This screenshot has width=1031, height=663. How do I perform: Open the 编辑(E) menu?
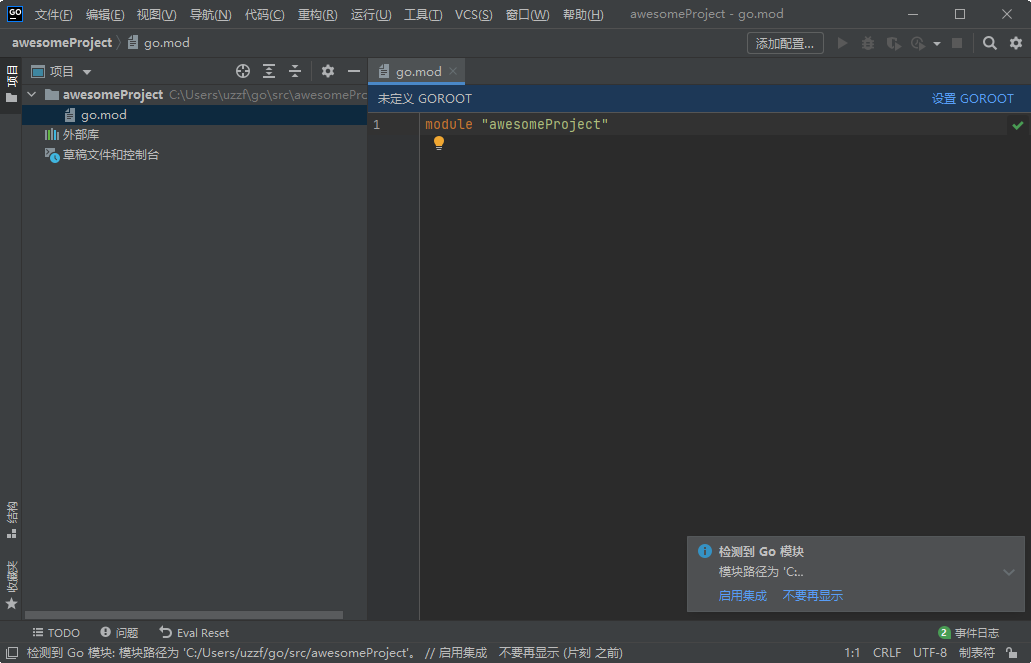pyautogui.click(x=105, y=14)
